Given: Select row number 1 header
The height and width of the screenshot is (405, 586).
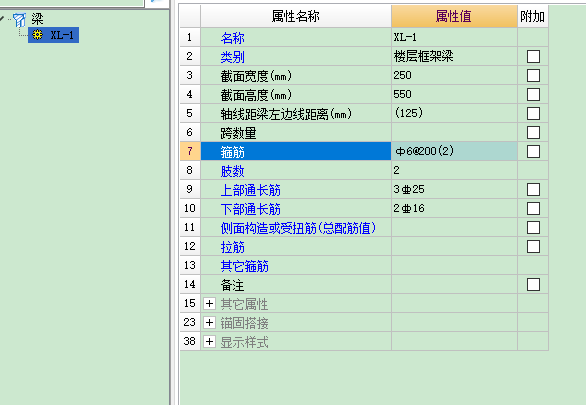Looking at the screenshot, I should (190, 37).
